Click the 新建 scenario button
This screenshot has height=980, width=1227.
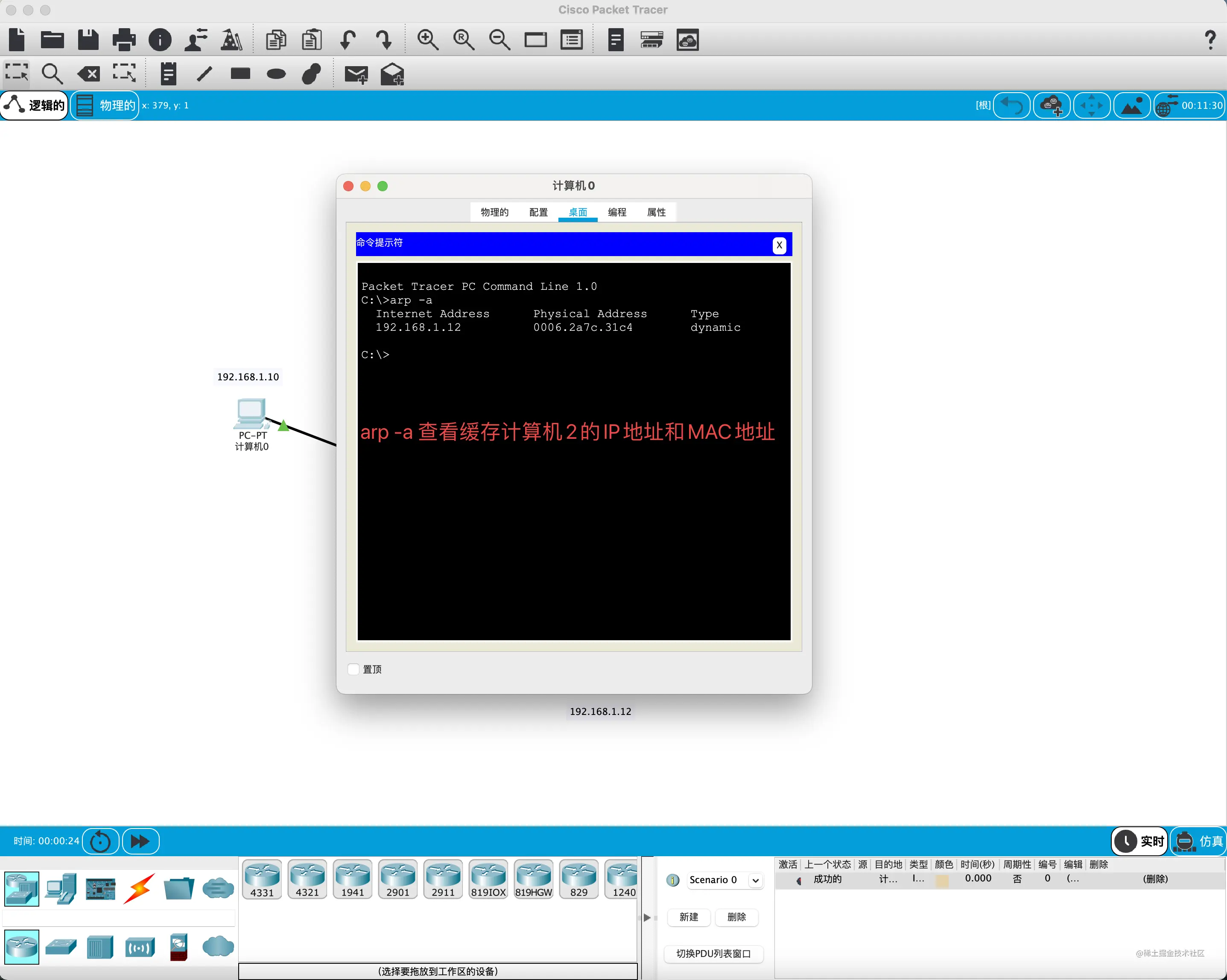[x=689, y=917]
